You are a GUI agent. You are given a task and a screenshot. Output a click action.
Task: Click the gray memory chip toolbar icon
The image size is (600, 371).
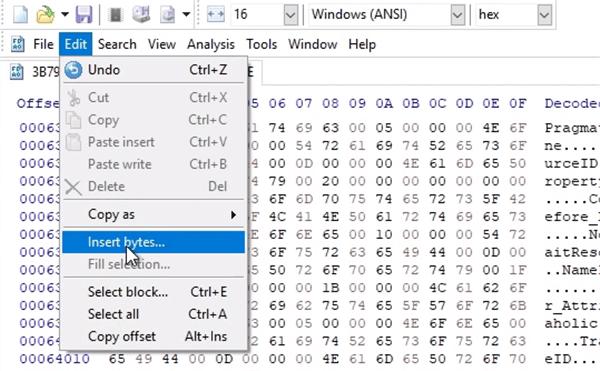click(x=115, y=15)
